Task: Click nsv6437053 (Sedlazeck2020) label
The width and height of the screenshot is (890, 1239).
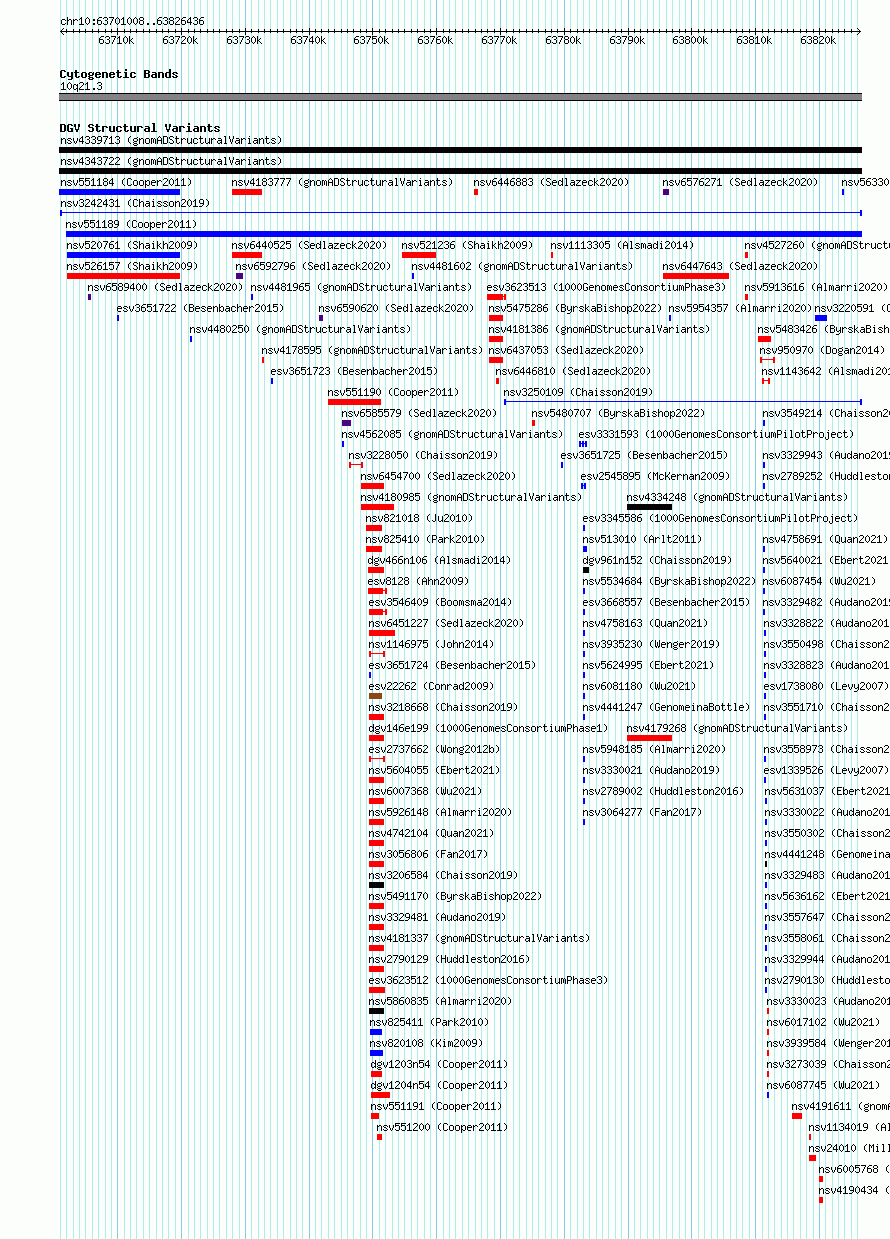Action: click(x=567, y=350)
